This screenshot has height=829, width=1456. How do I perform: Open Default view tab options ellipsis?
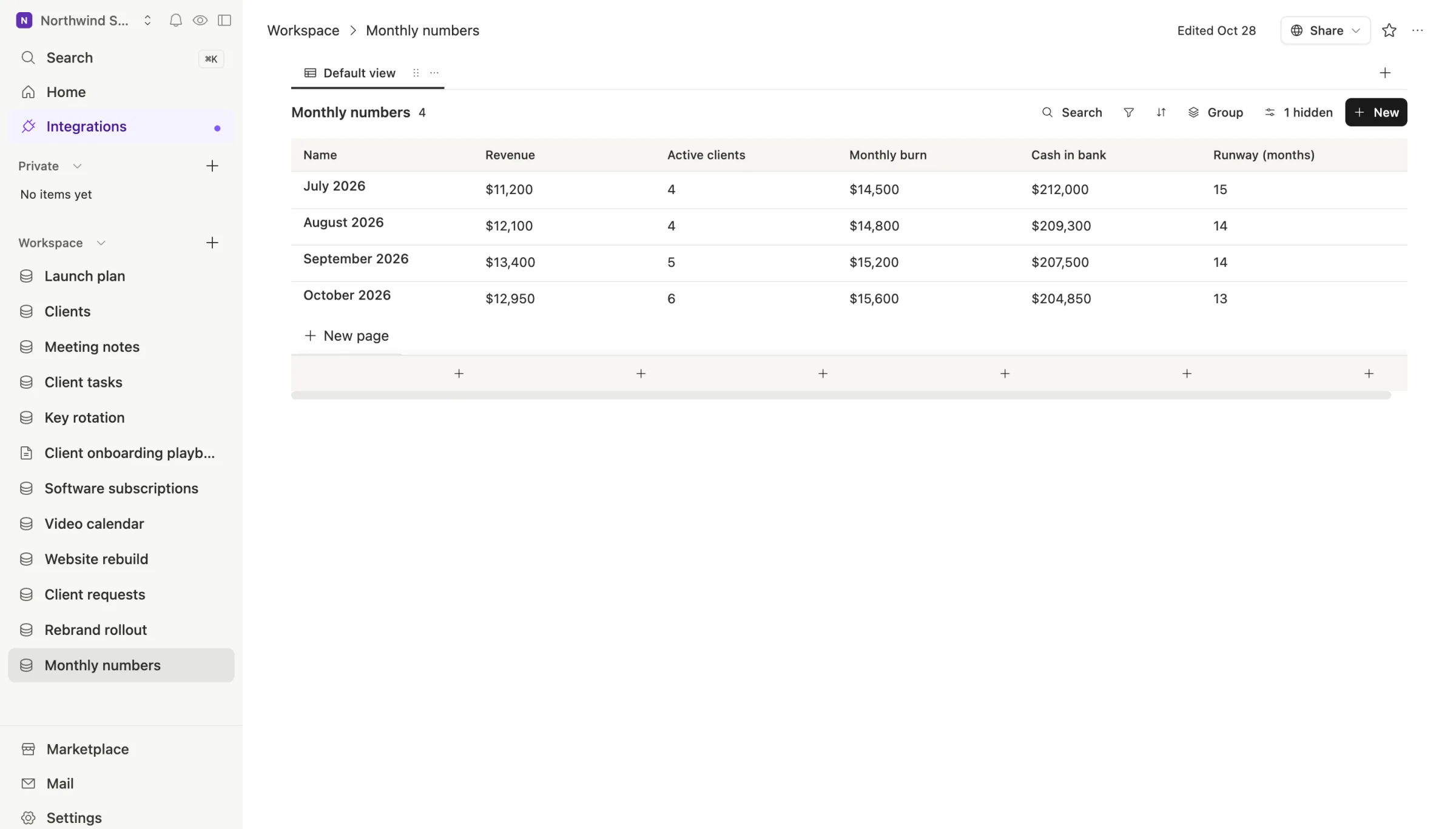(434, 73)
